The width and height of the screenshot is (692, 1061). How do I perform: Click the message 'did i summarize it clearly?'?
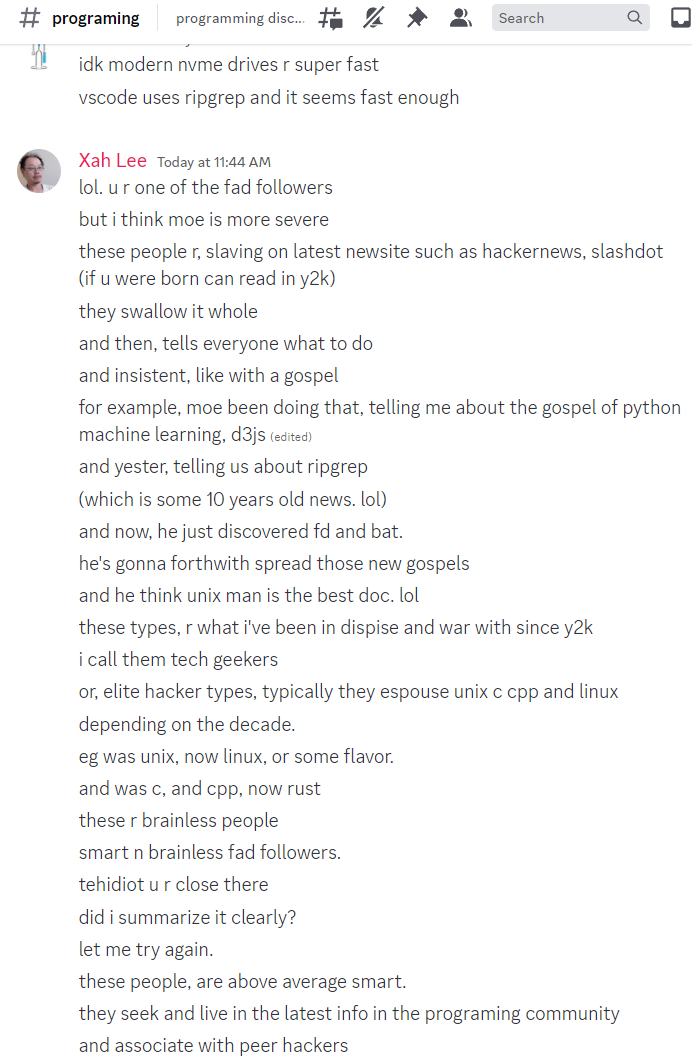point(187,918)
